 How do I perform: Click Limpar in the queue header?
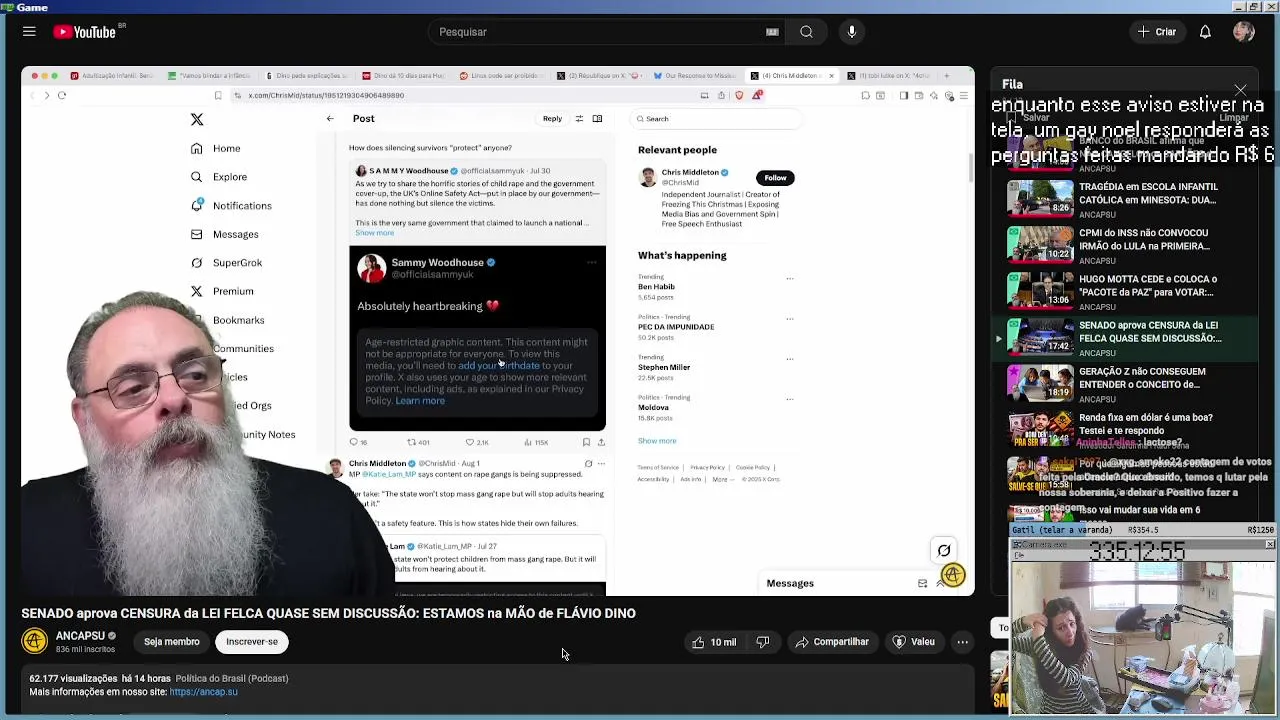(1233, 117)
